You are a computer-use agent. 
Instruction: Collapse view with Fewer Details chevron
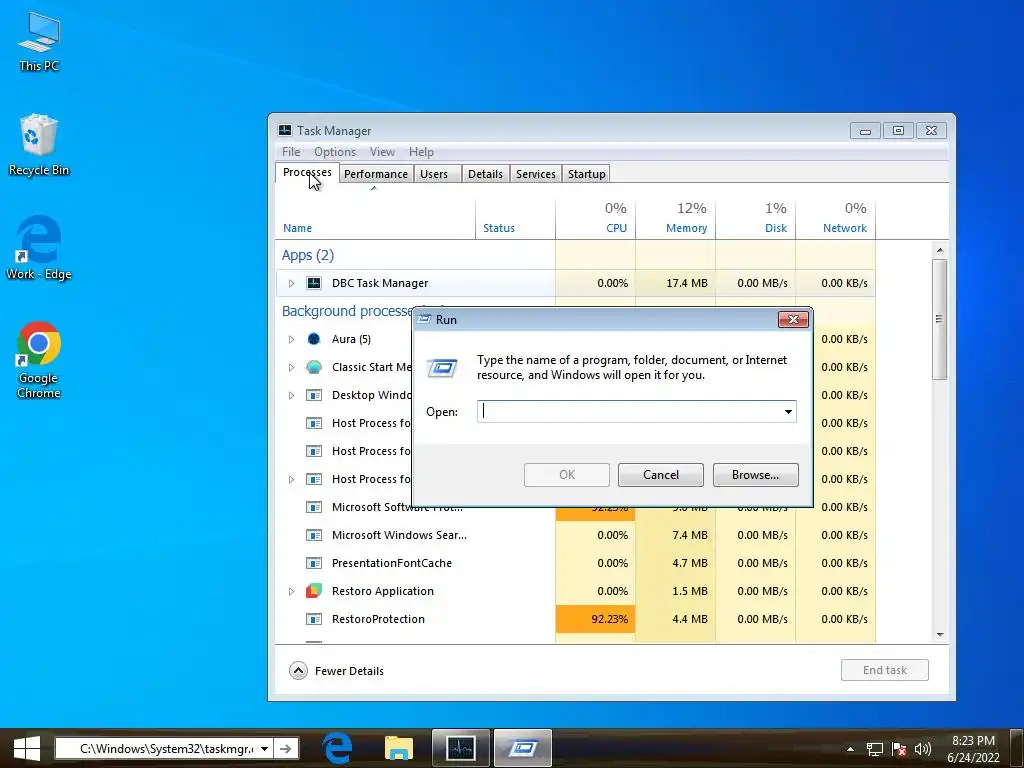click(x=298, y=671)
